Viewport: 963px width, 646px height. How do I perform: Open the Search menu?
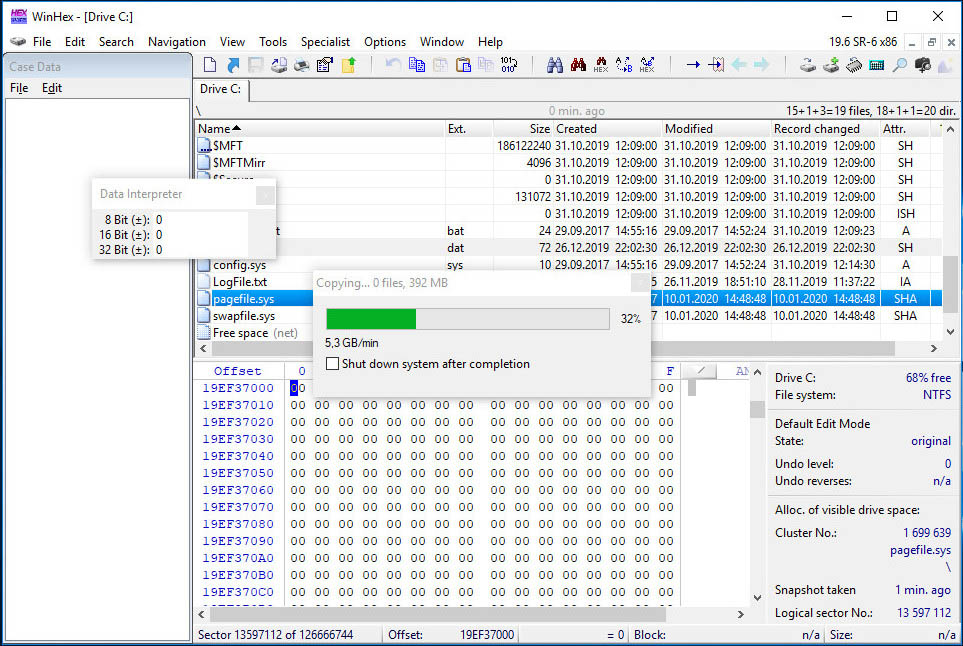116,42
